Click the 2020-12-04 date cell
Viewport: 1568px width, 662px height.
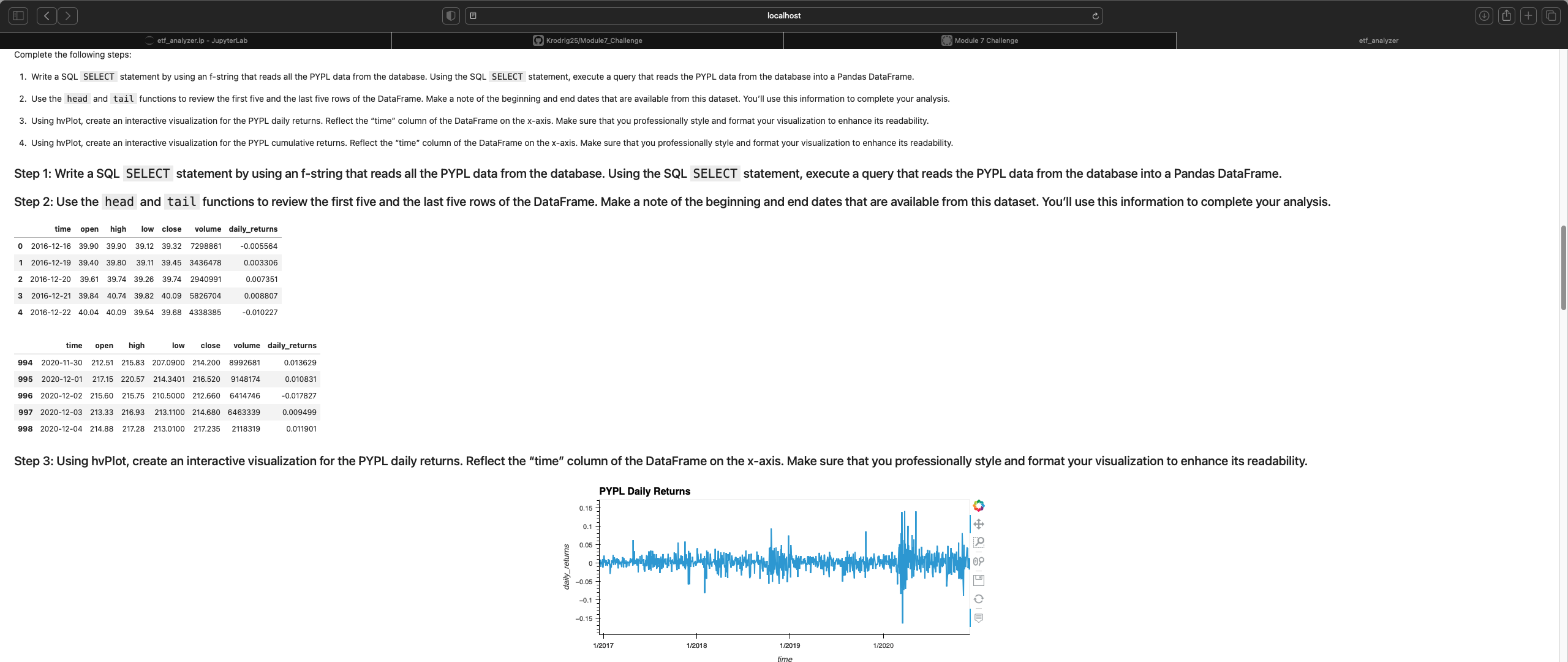click(x=61, y=429)
